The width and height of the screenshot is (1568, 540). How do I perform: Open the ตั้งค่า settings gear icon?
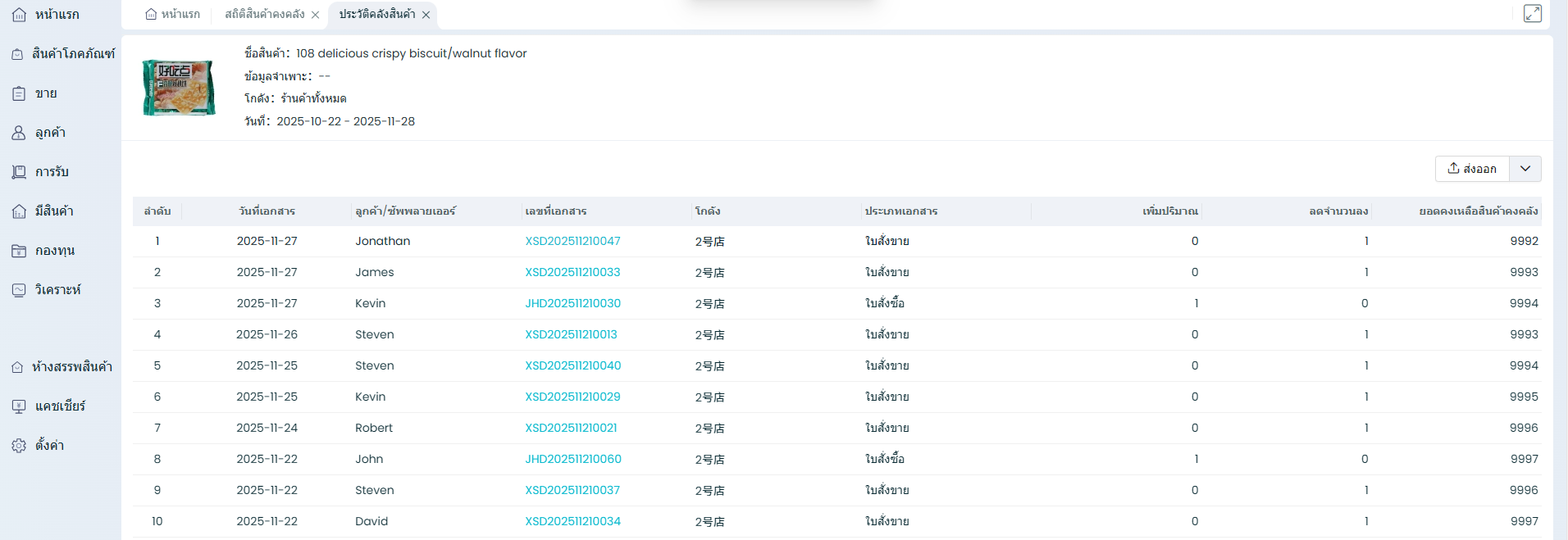coord(19,446)
